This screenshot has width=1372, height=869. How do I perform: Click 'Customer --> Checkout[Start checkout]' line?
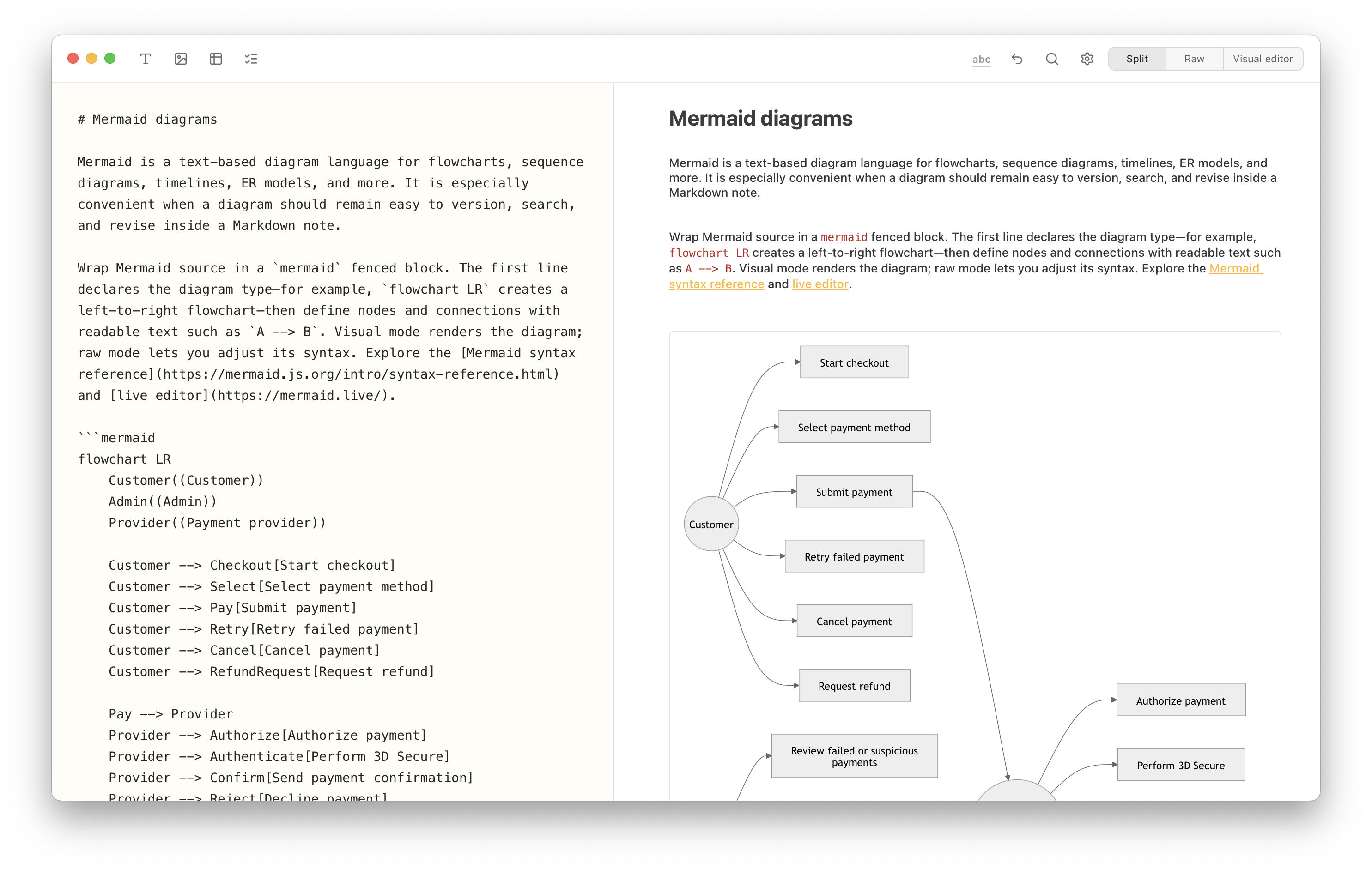[252, 565]
